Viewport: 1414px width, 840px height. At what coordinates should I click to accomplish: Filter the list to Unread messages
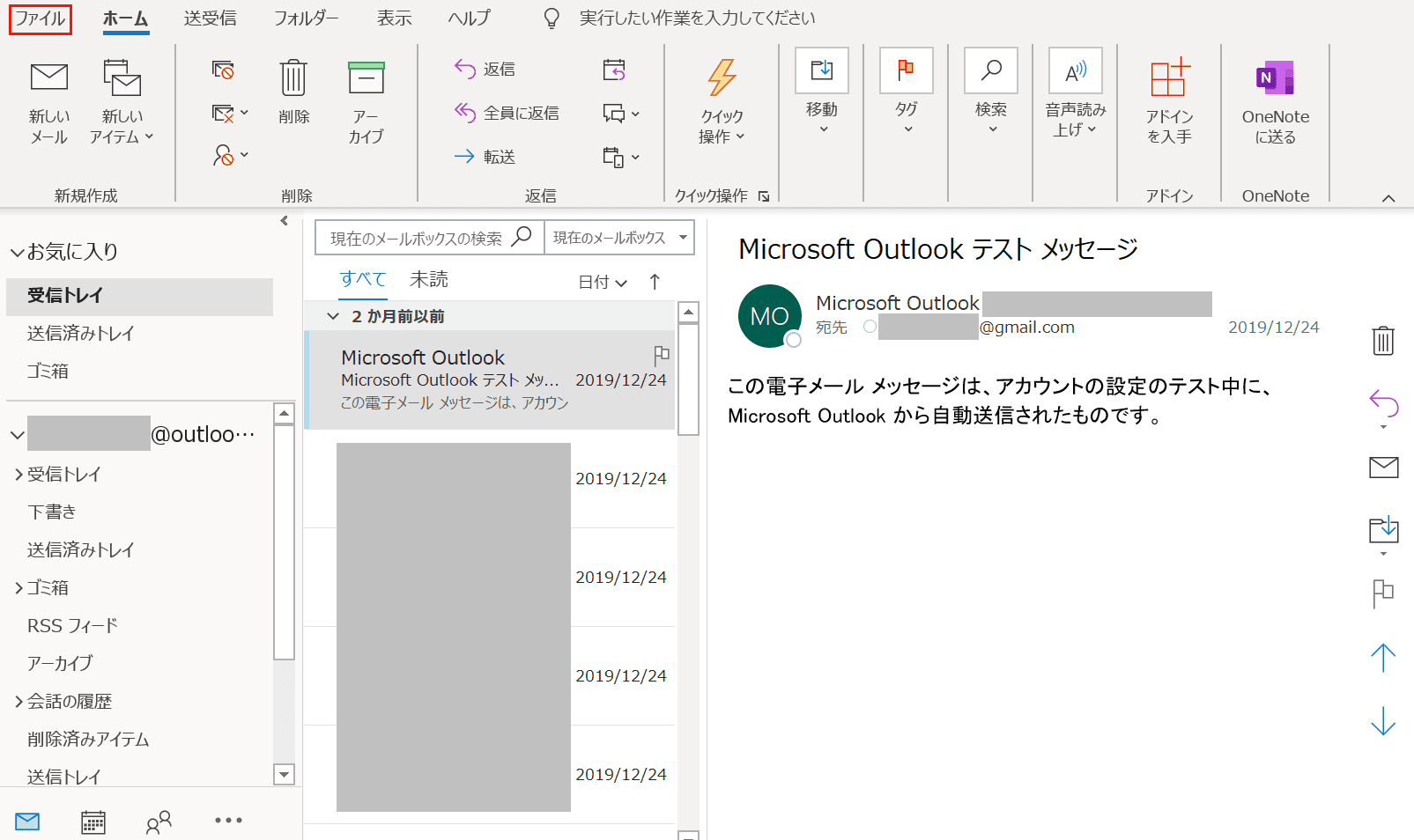click(429, 279)
